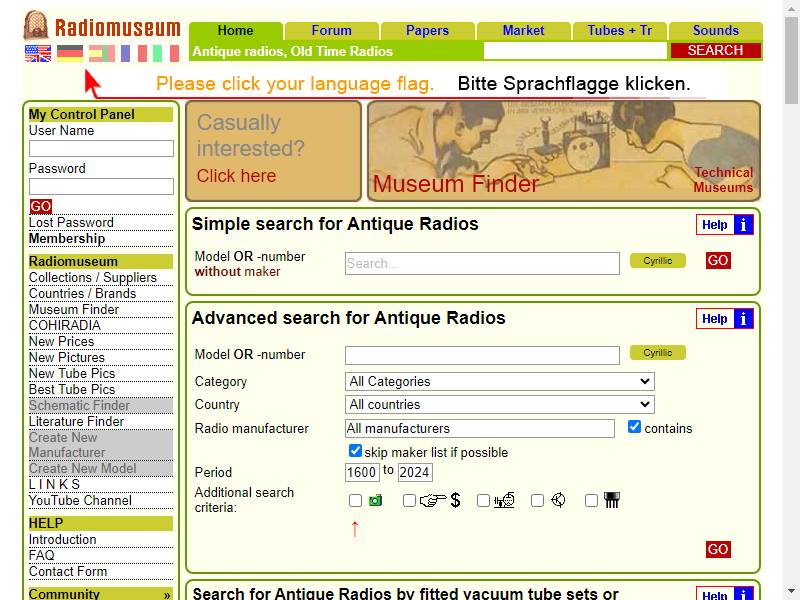Click Cyrillic button in Simple search
800x600 pixels.
[x=658, y=261]
